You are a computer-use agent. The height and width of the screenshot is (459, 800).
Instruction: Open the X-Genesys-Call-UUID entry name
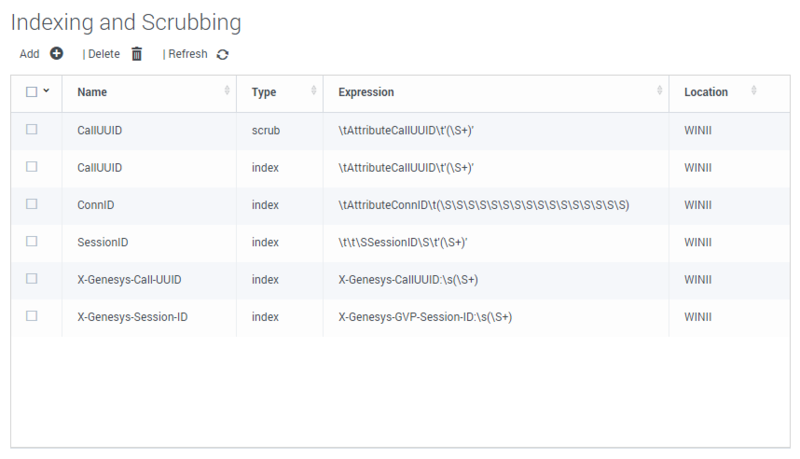129,279
